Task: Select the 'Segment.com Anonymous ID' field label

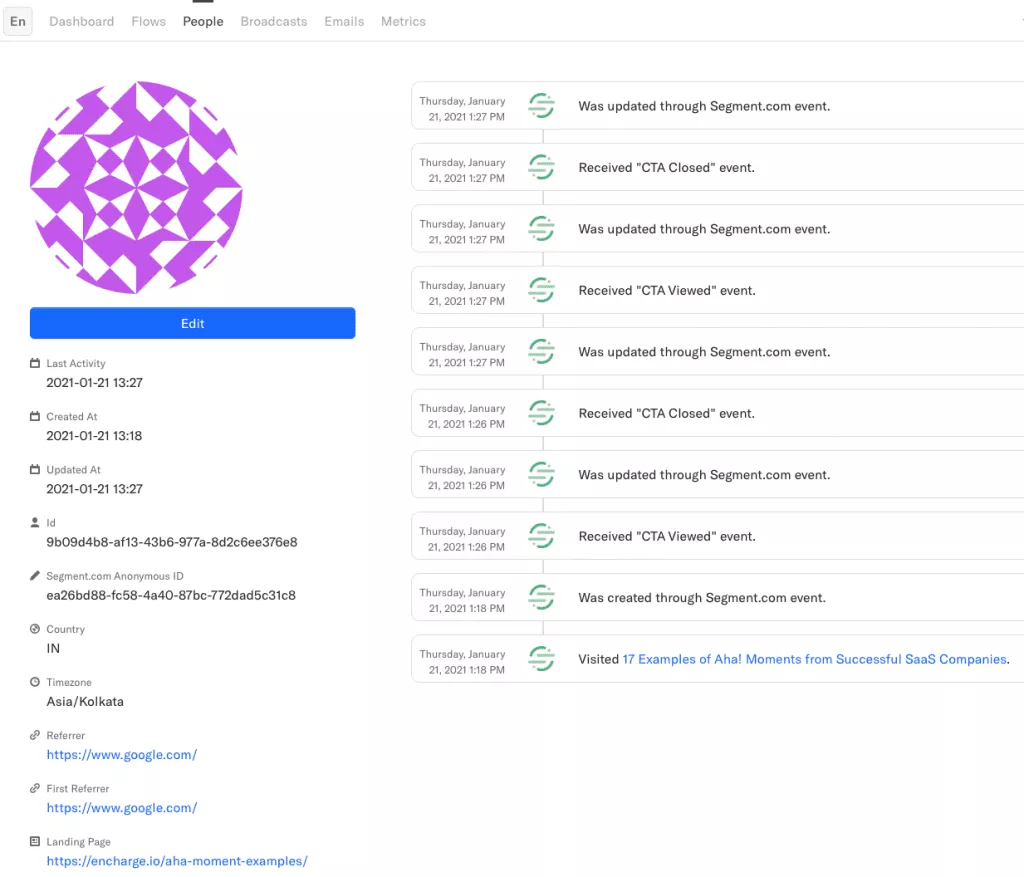Action: click(115, 576)
